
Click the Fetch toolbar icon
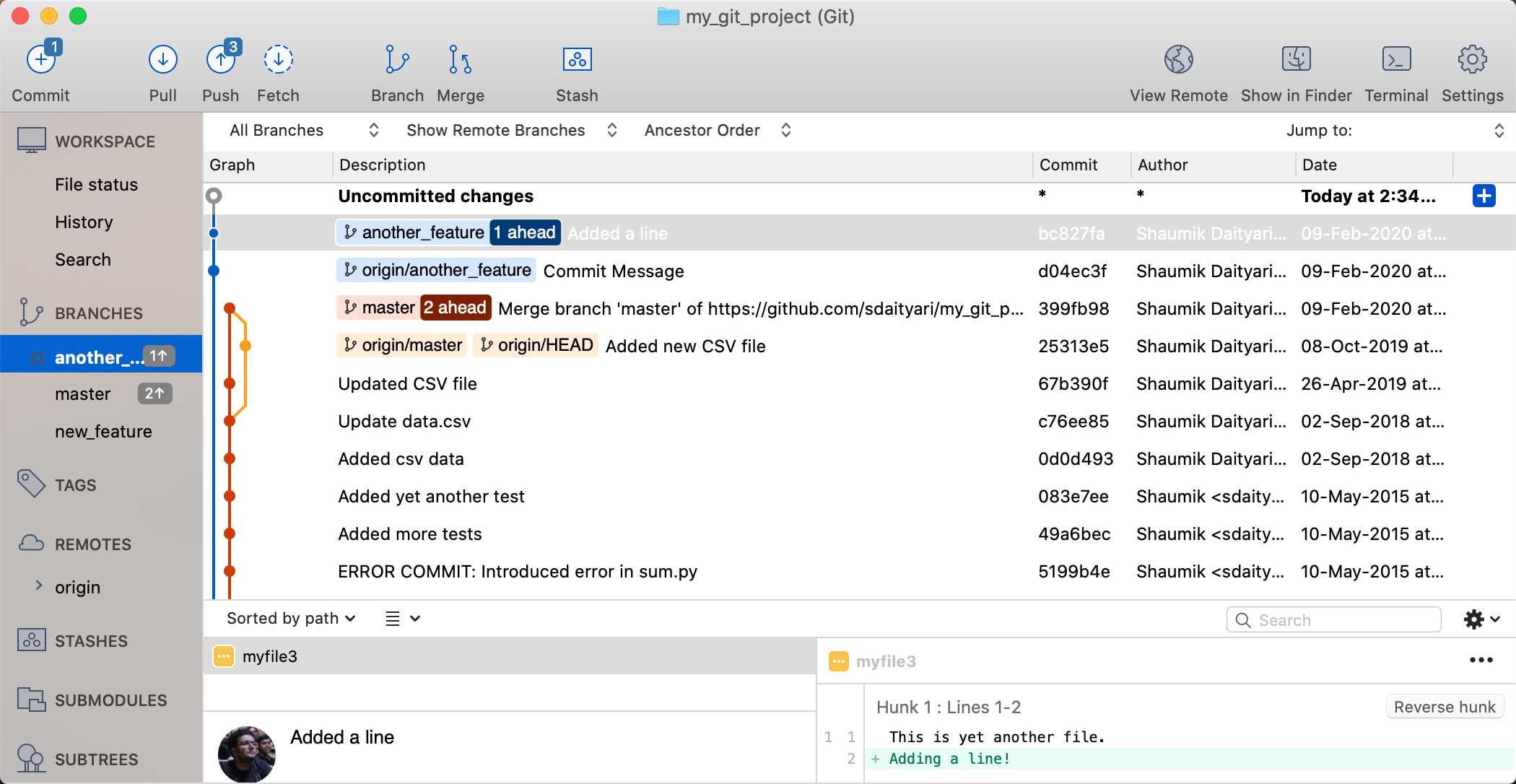tap(278, 59)
